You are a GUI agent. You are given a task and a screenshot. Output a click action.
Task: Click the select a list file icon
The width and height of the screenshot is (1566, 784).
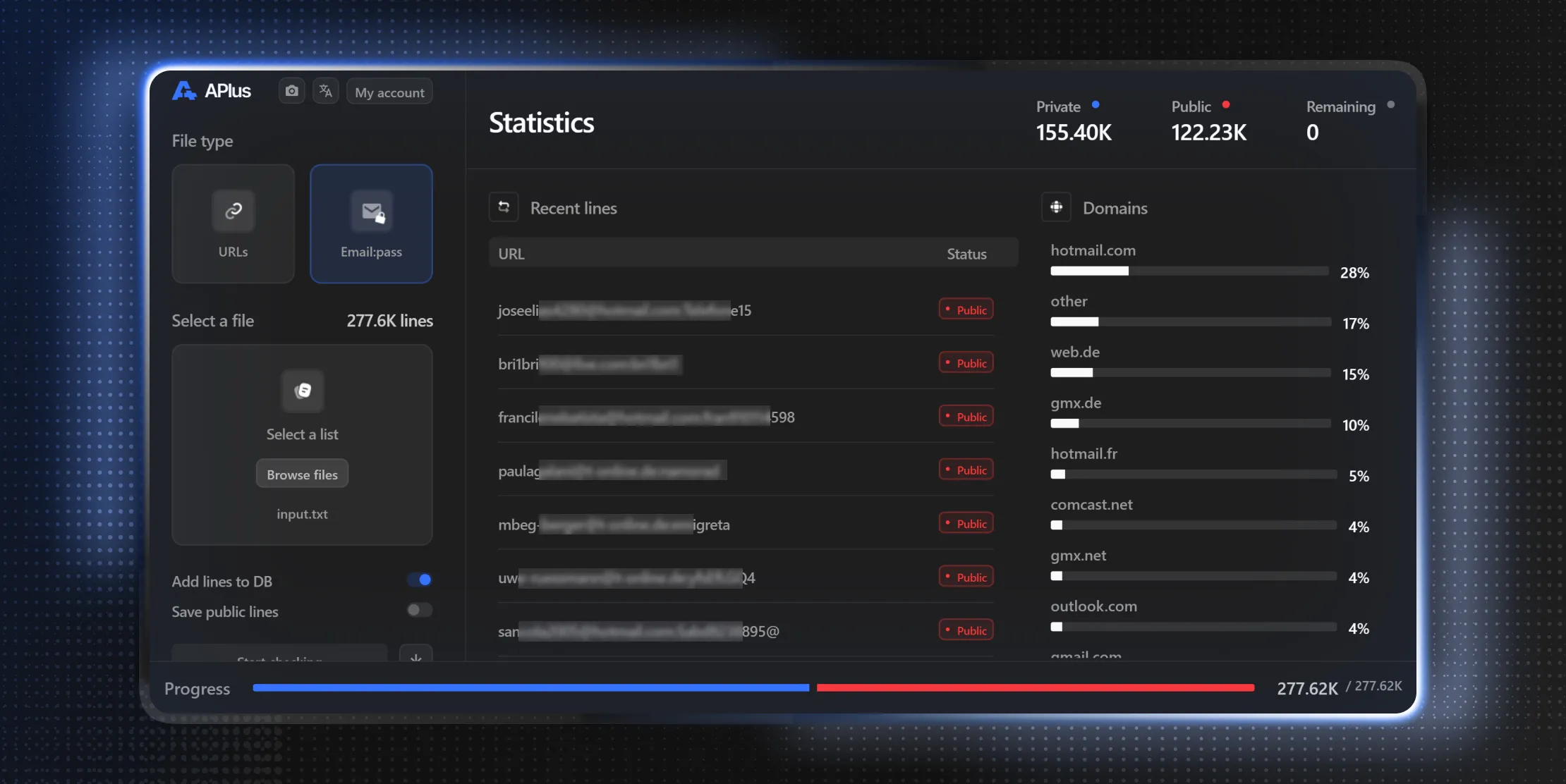[302, 391]
